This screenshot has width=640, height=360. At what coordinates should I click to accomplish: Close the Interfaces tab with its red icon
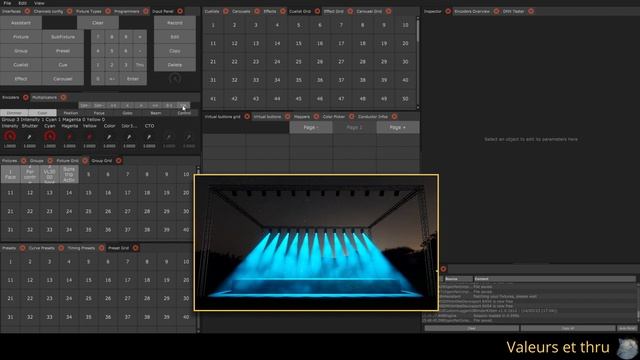coord(27,11)
